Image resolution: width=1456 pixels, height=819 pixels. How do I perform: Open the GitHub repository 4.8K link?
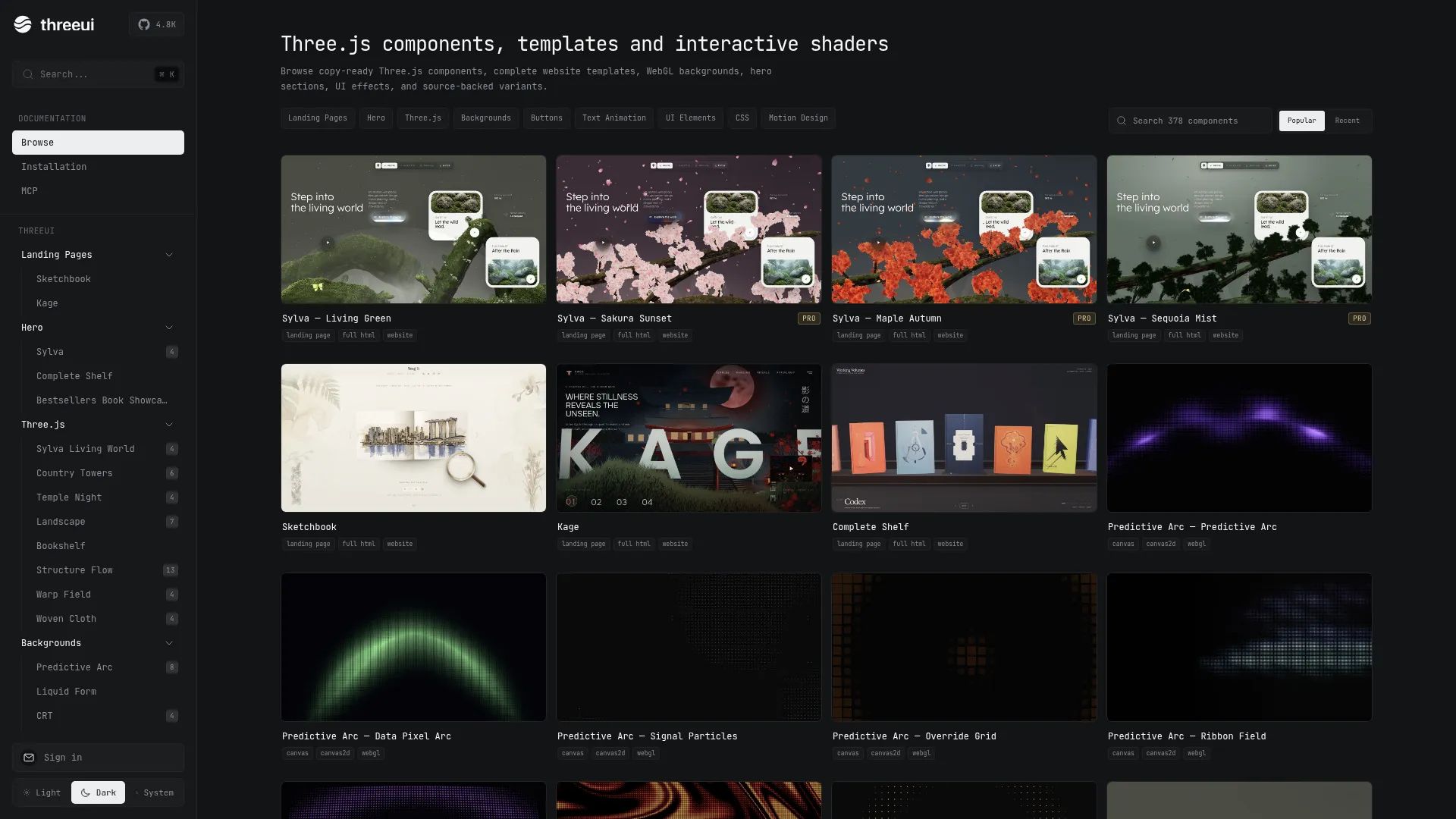(156, 24)
